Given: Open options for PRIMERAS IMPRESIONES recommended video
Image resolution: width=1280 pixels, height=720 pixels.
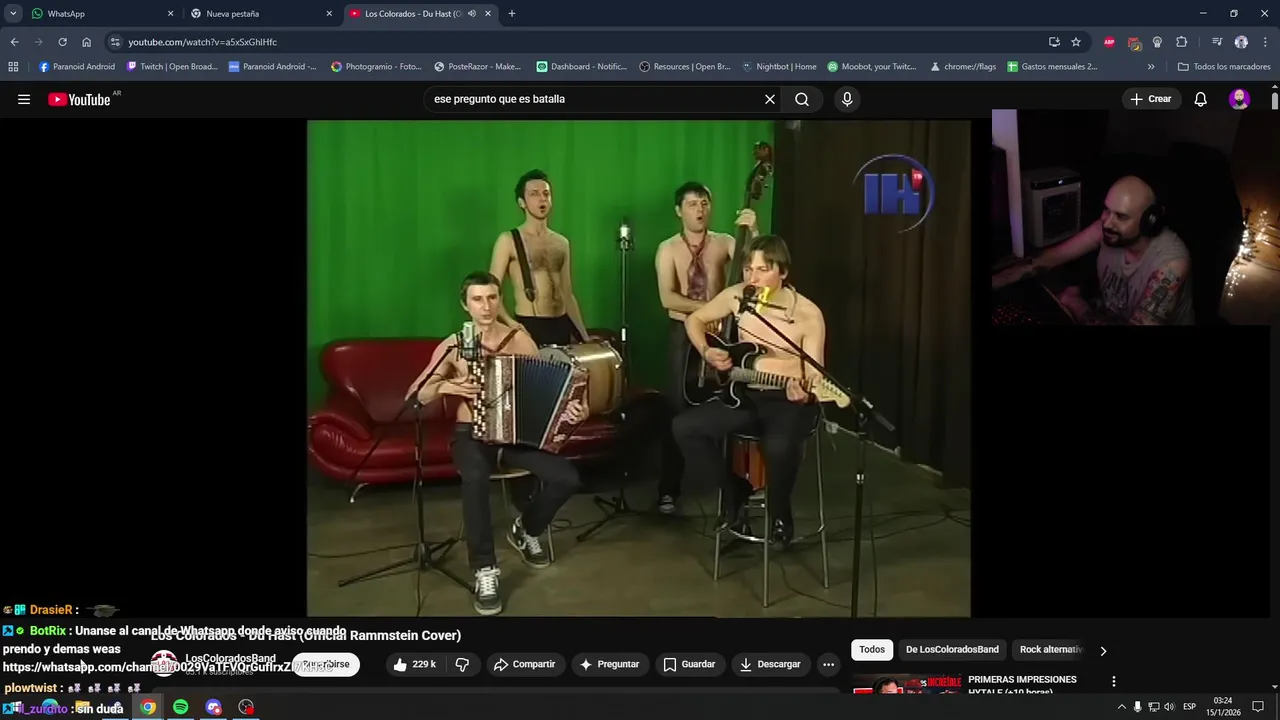Looking at the screenshot, I should click(x=1113, y=682).
